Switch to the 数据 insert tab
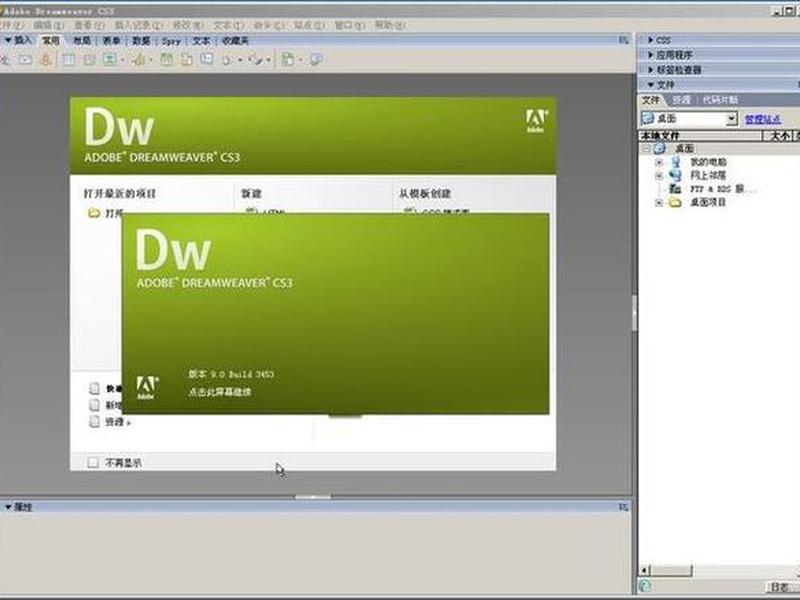 click(141, 40)
